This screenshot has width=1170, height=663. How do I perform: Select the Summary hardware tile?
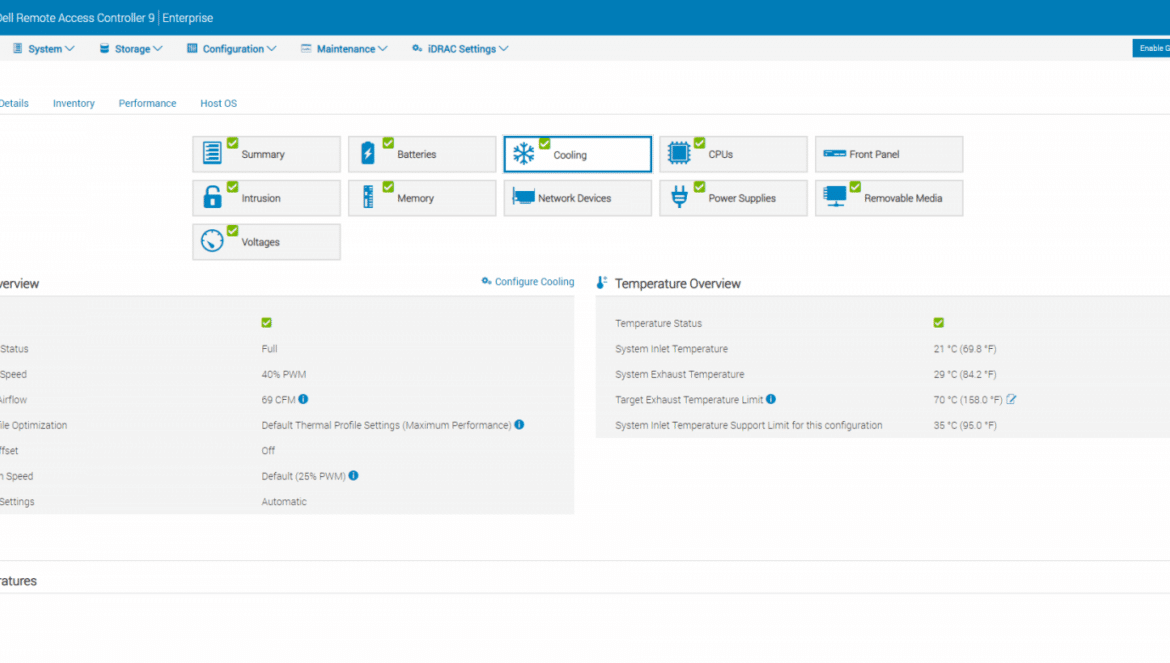[266, 154]
